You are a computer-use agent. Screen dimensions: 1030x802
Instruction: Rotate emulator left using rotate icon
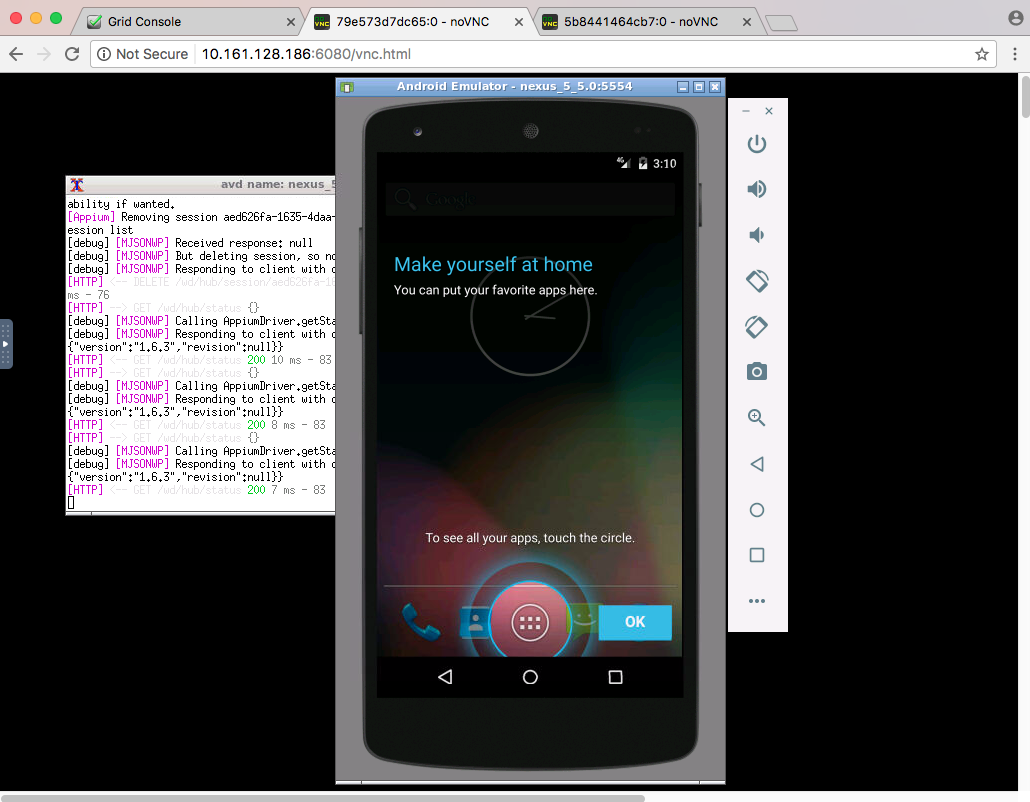(757, 281)
